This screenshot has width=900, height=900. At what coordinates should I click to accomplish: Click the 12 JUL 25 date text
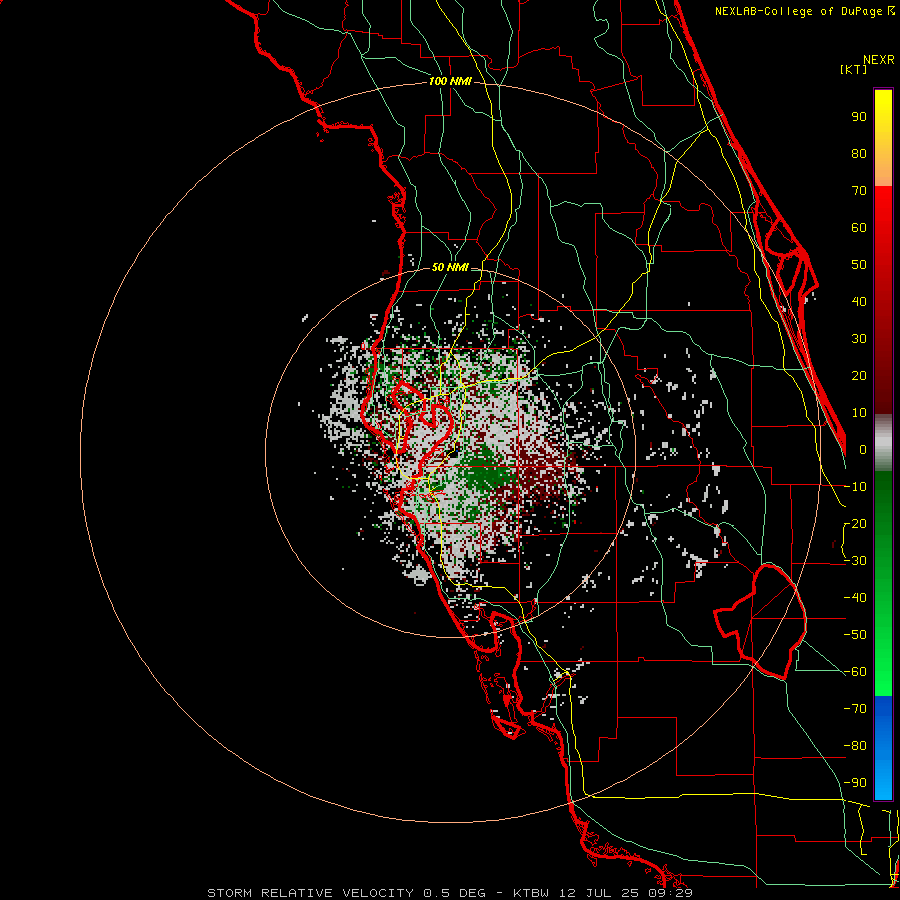[x=599, y=893]
